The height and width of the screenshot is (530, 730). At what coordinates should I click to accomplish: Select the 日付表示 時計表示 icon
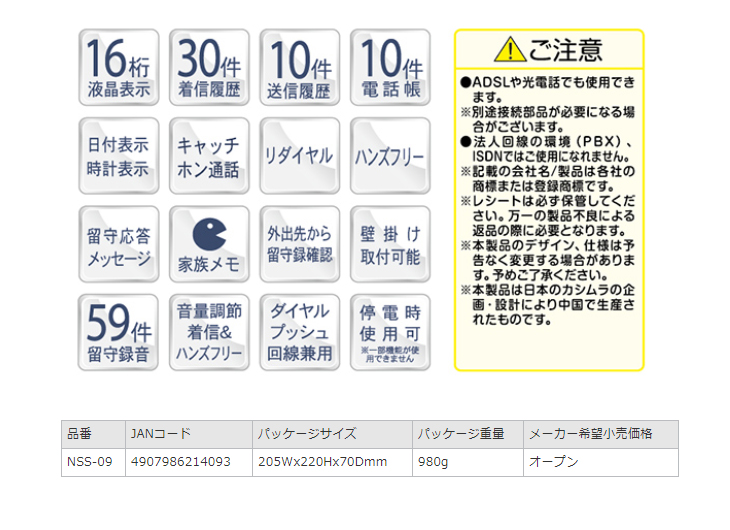pos(118,156)
